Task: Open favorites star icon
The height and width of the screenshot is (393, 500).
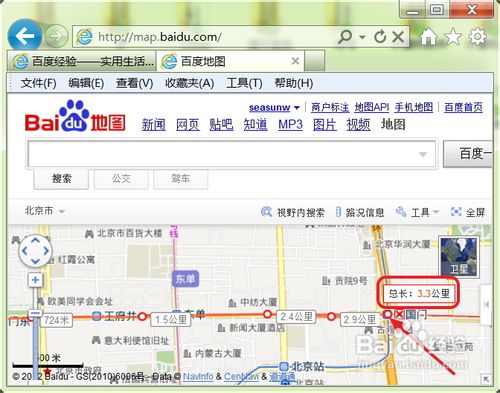Action: pos(453,36)
